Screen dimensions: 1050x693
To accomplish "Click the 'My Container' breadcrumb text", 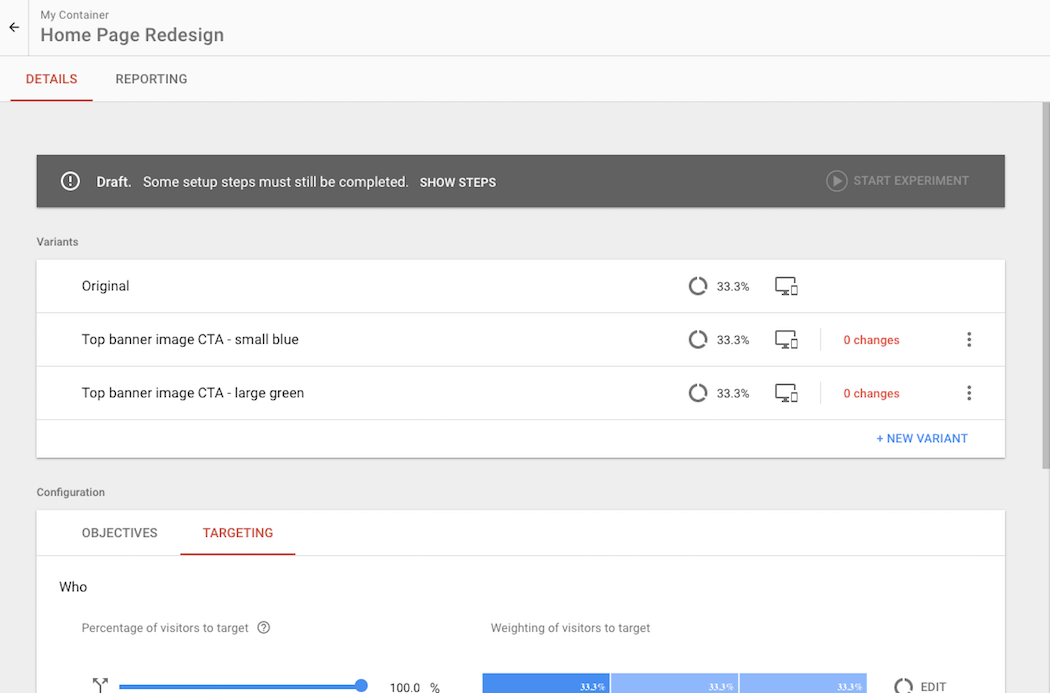I will 74,15.
